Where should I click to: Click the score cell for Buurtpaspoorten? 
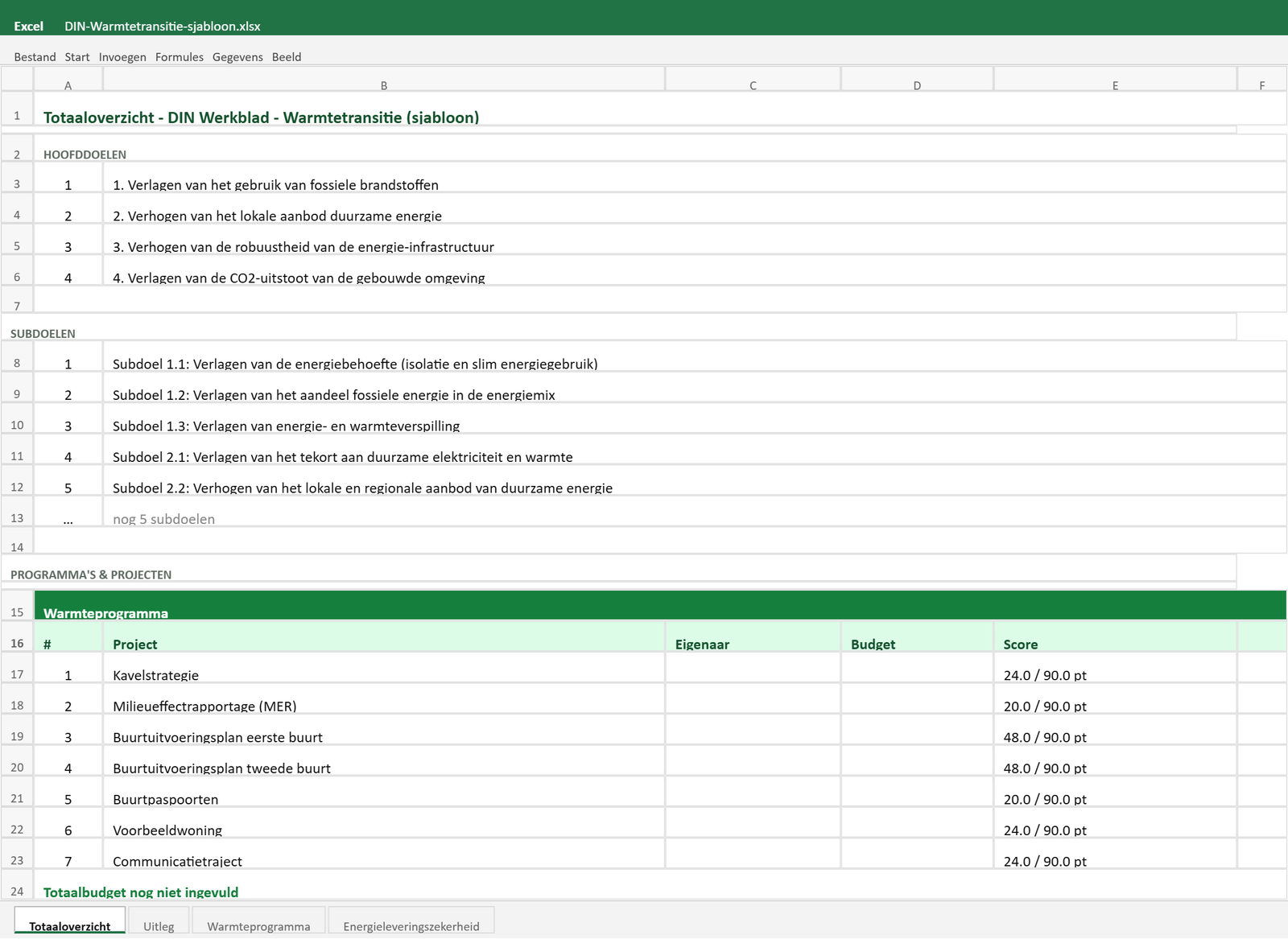[1115, 792]
